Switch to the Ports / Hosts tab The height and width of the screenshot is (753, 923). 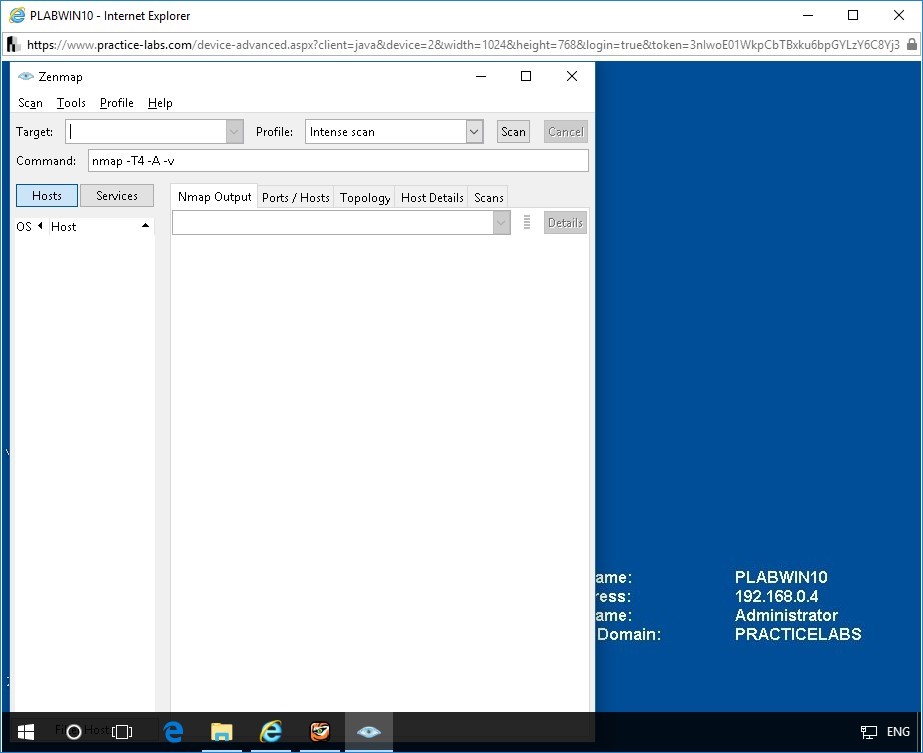[x=296, y=198]
